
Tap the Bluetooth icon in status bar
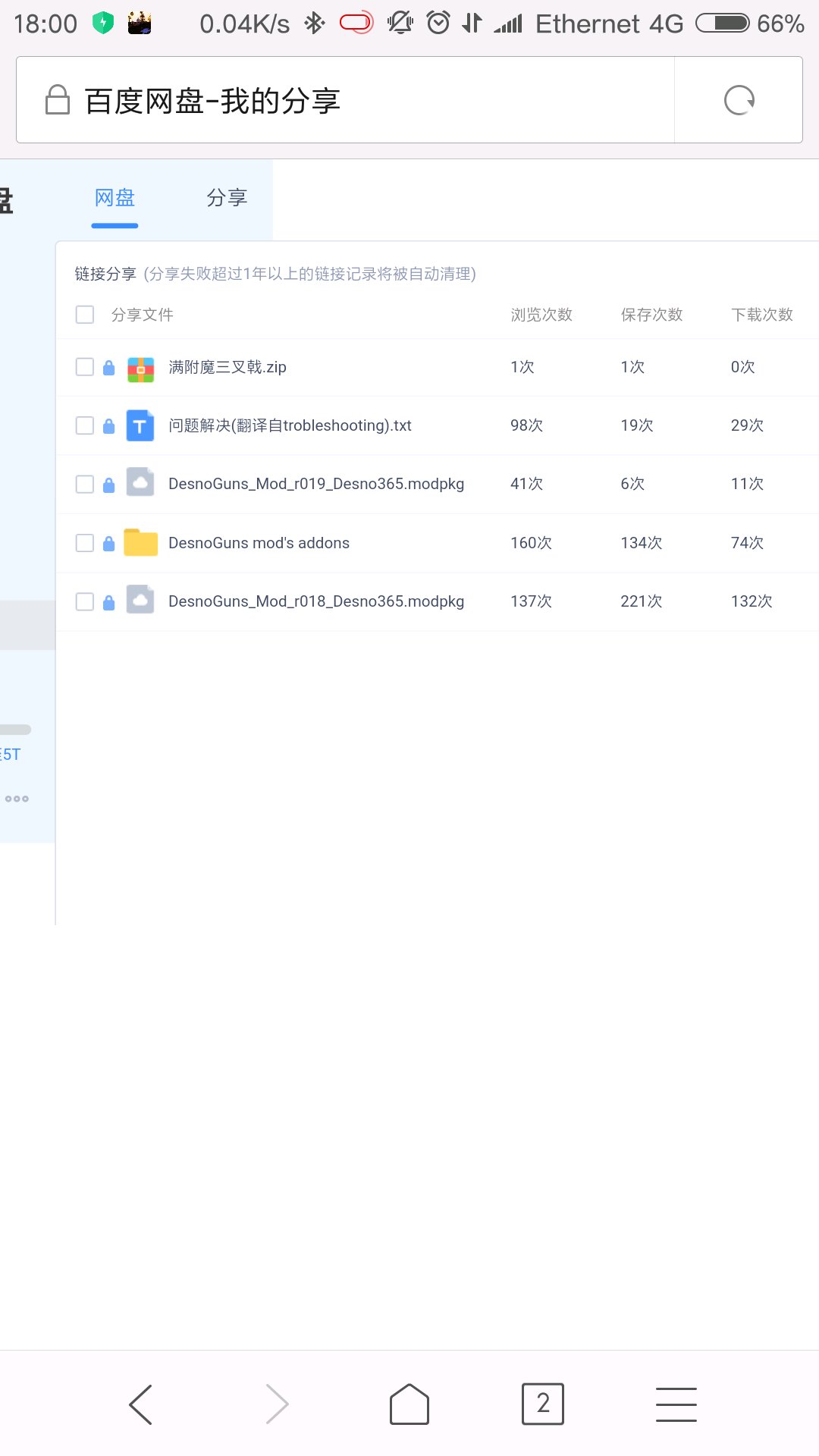314,24
